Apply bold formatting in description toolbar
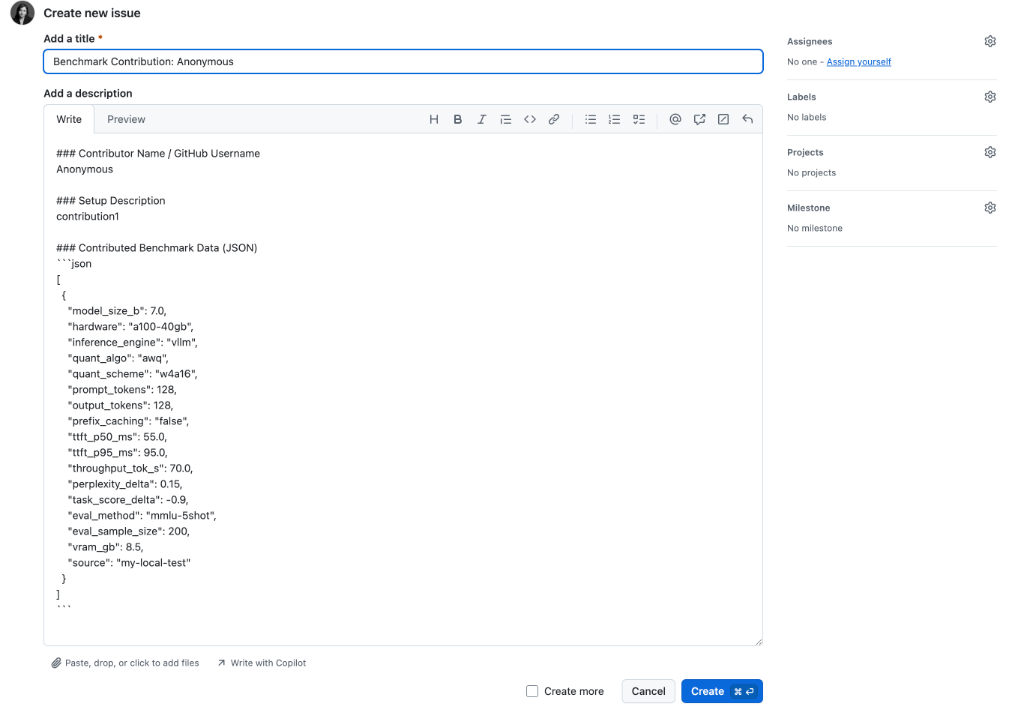1024x713 pixels. 458,119
